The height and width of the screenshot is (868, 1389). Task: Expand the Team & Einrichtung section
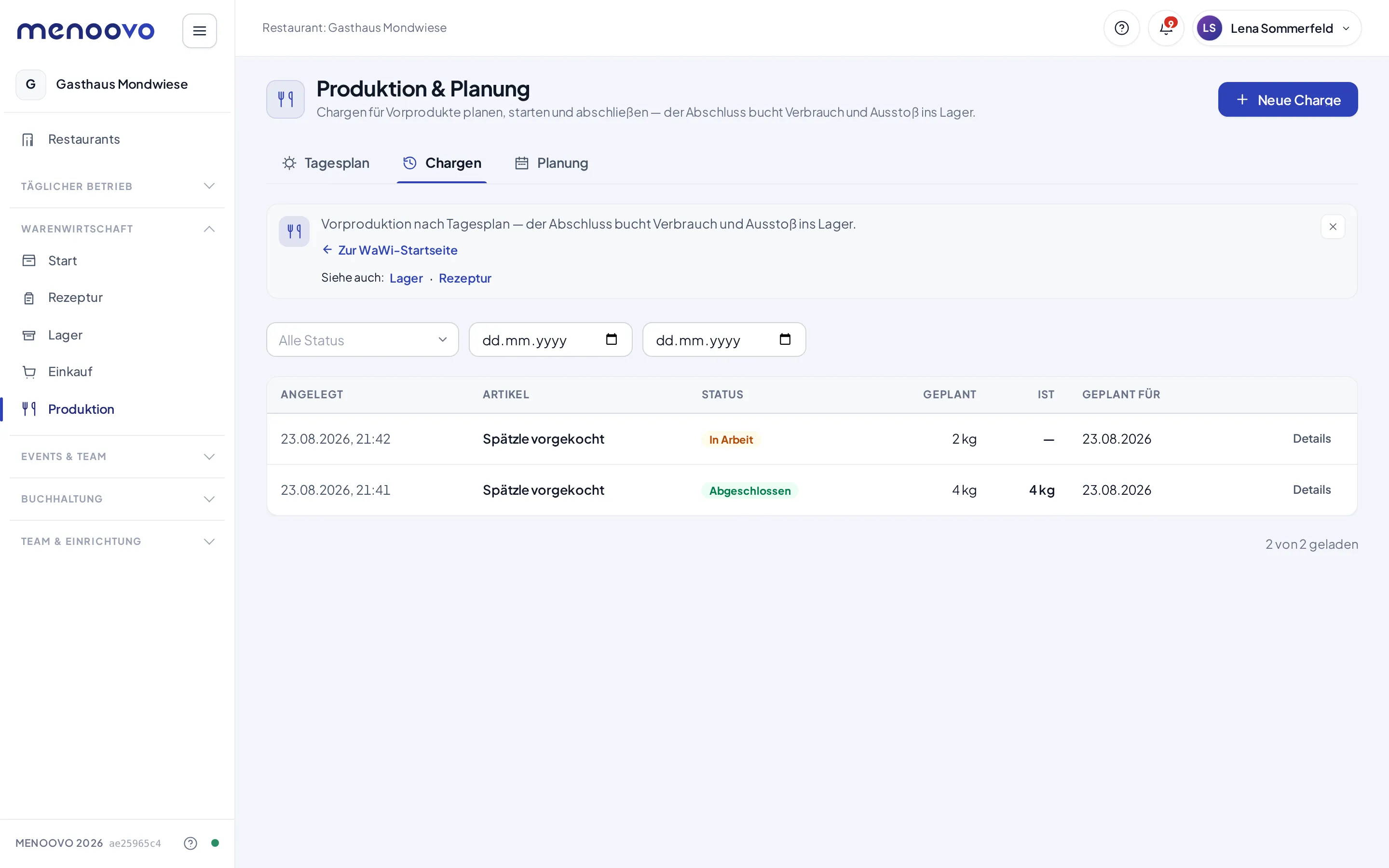[x=117, y=542]
